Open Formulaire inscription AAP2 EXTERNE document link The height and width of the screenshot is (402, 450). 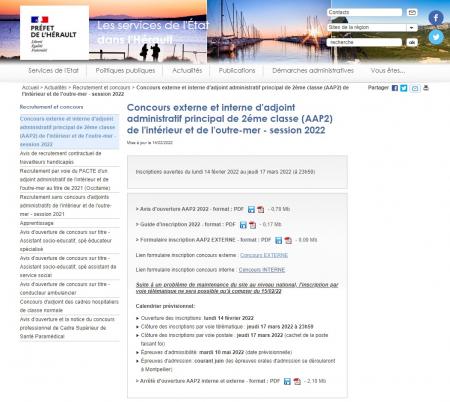tap(203, 240)
